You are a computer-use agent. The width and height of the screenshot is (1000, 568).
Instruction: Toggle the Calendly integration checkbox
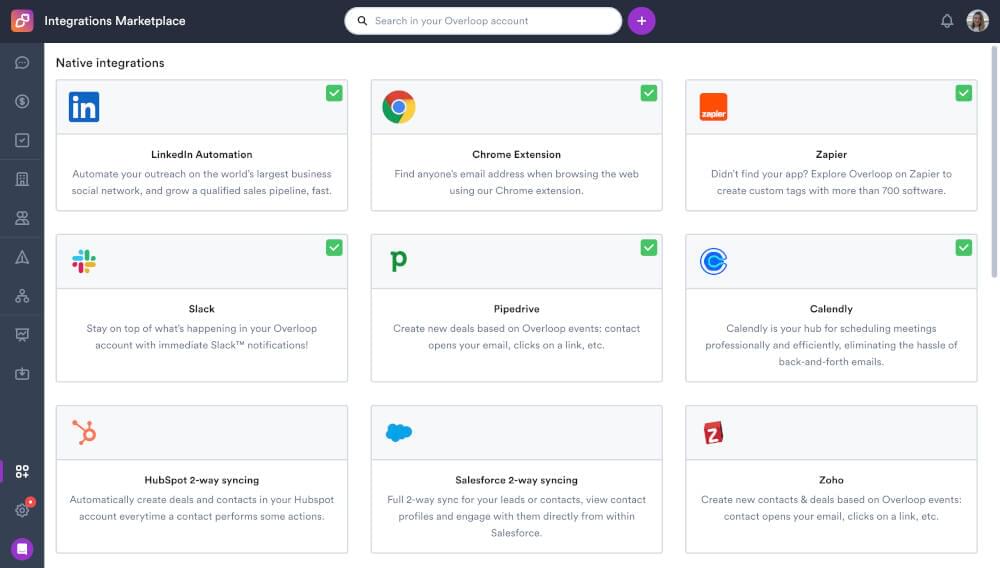point(963,247)
